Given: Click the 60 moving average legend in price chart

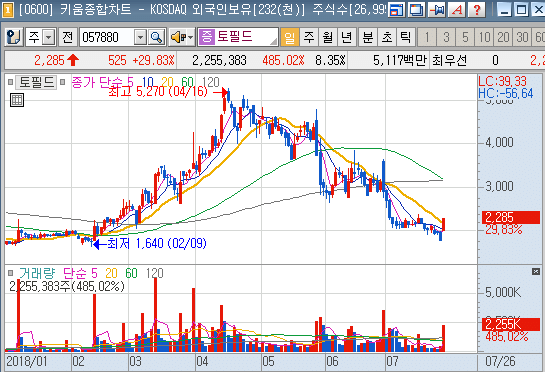Looking at the screenshot, I should tap(187, 82).
